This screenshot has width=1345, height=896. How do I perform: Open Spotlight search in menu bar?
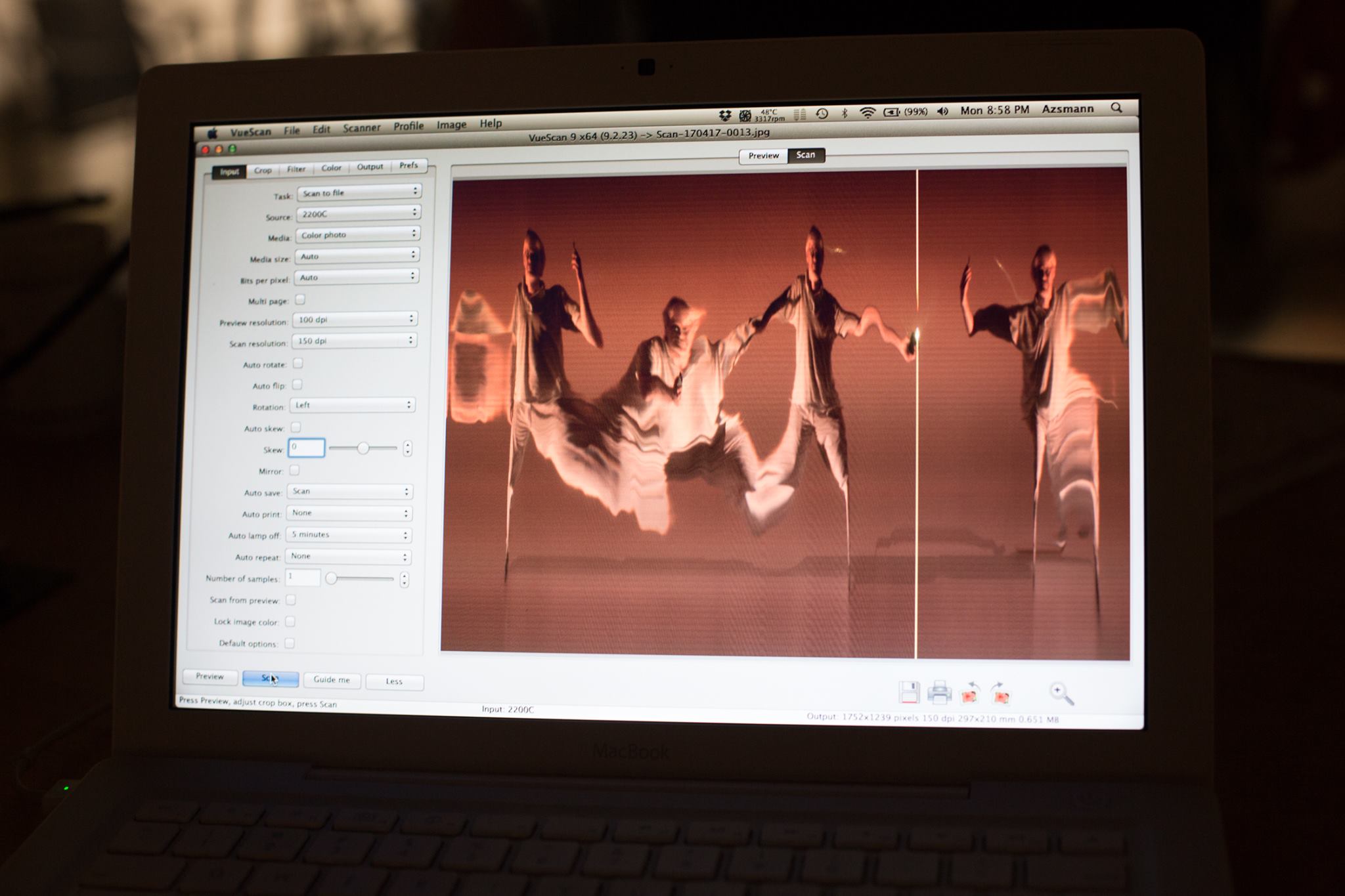[x=1116, y=108]
